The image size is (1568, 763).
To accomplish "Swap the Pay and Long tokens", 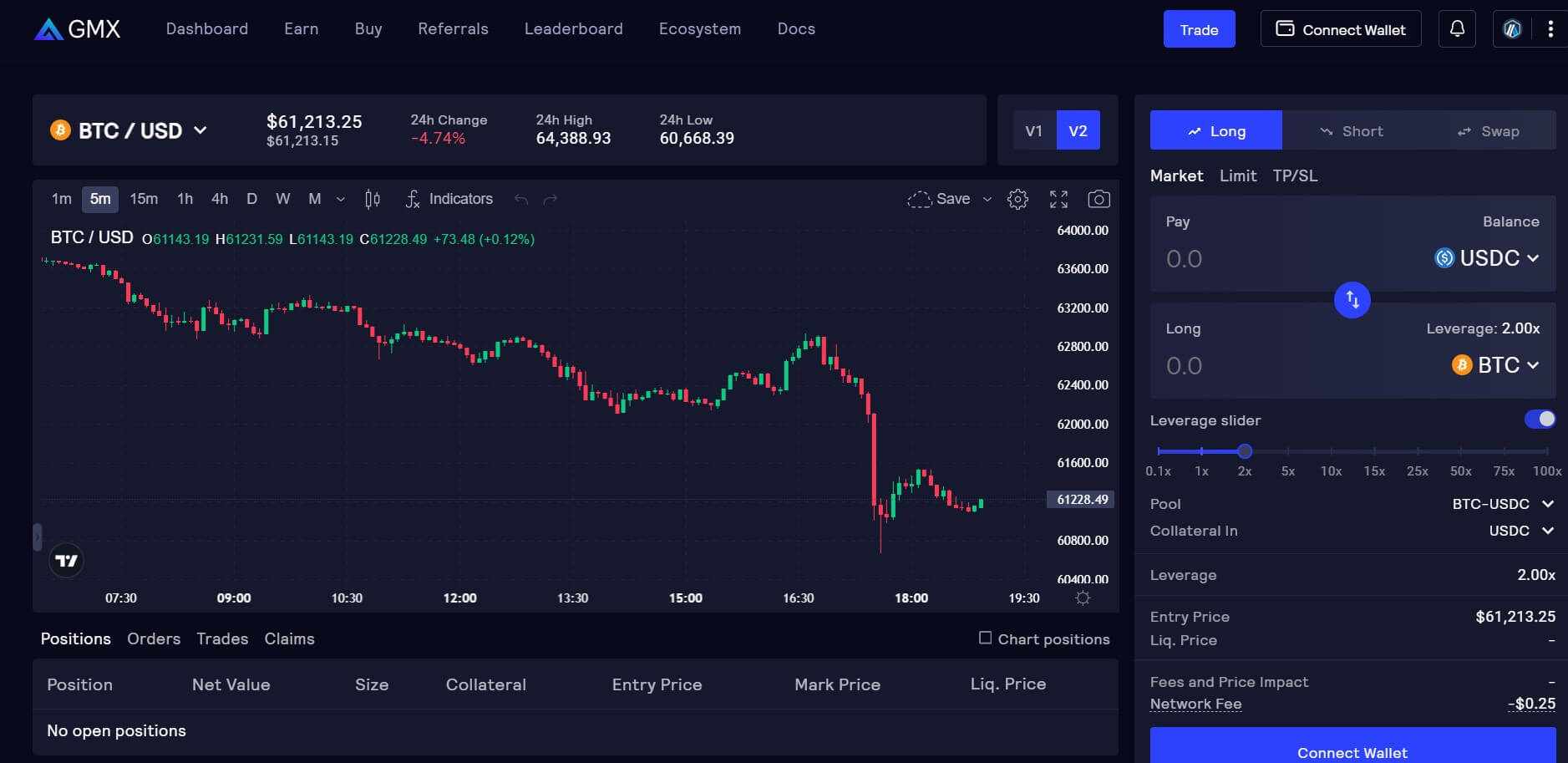I will [x=1352, y=299].
